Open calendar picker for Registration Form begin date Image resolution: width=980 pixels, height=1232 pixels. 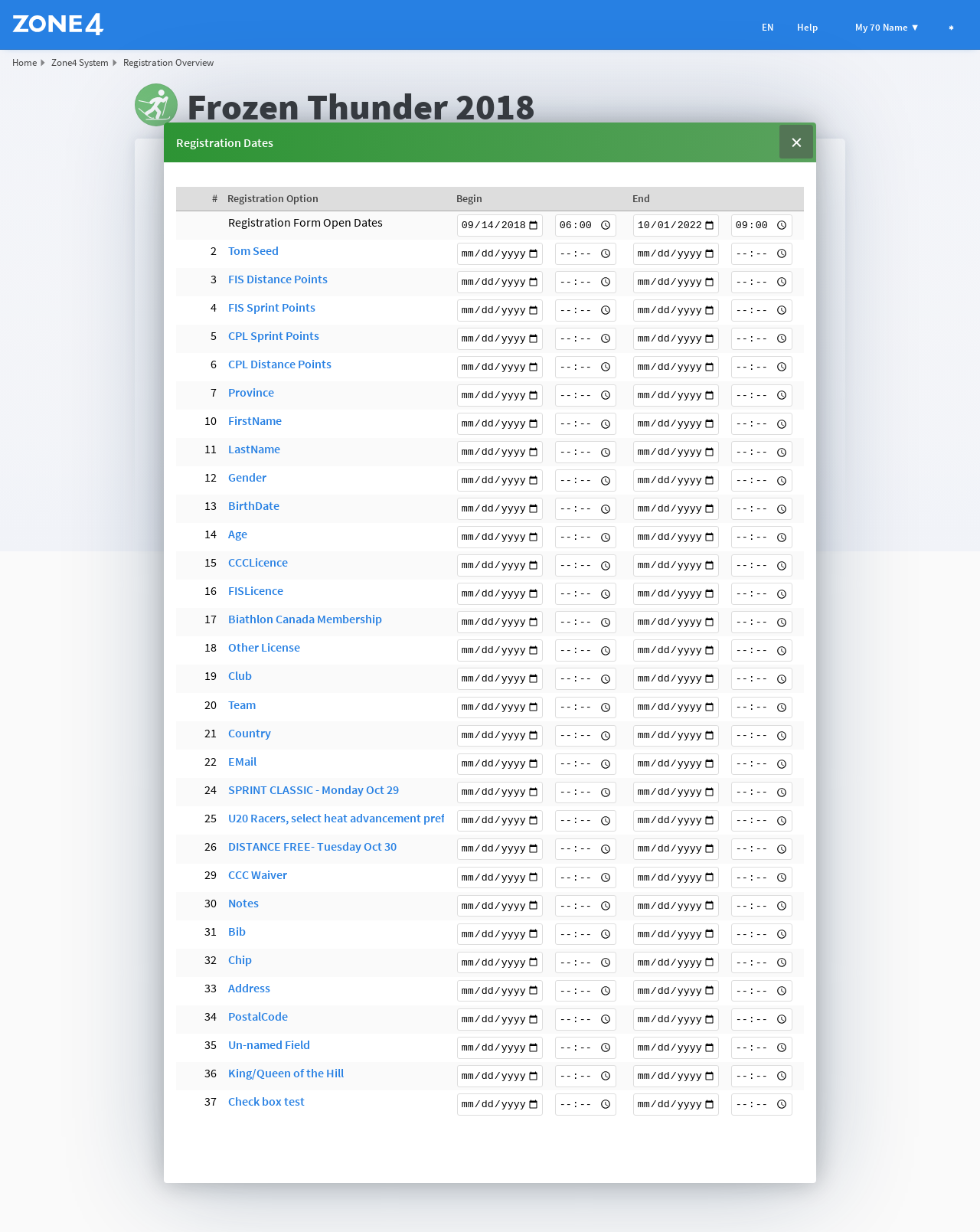click(x=534, y=225)
